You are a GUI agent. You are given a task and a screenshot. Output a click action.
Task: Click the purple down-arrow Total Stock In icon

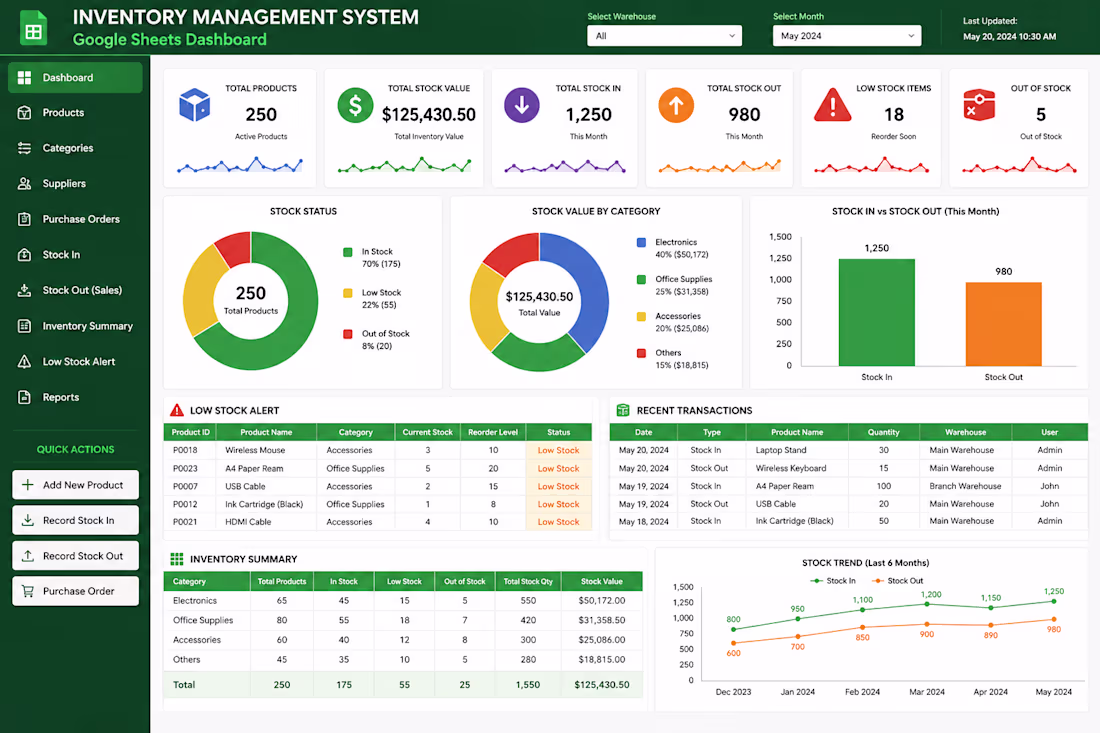coord(522,105)
